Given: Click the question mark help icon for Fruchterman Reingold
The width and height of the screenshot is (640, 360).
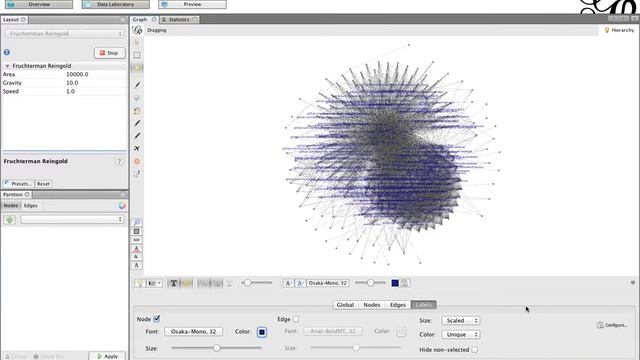Looking at the screenshot, I should coord(119,161).
